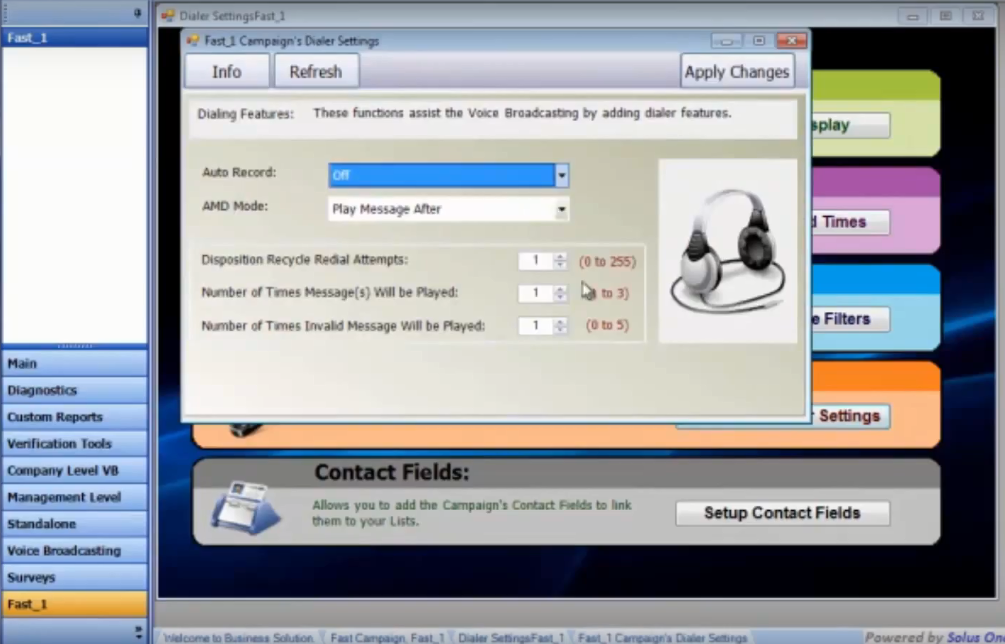1005x644 pixels.
Task: Switch to Fast_1 Campaign's Dialer Settings tab
Action: click(662, 638)
